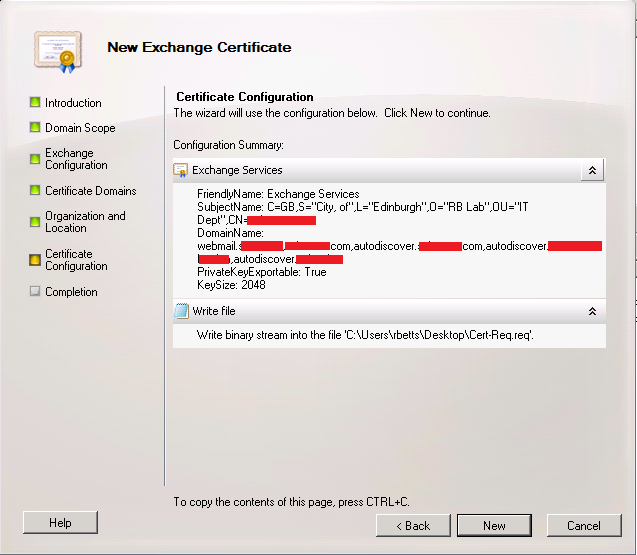Click the grey Completion step indicator
This screenshot has width=637, height=555.
[35, 291]
